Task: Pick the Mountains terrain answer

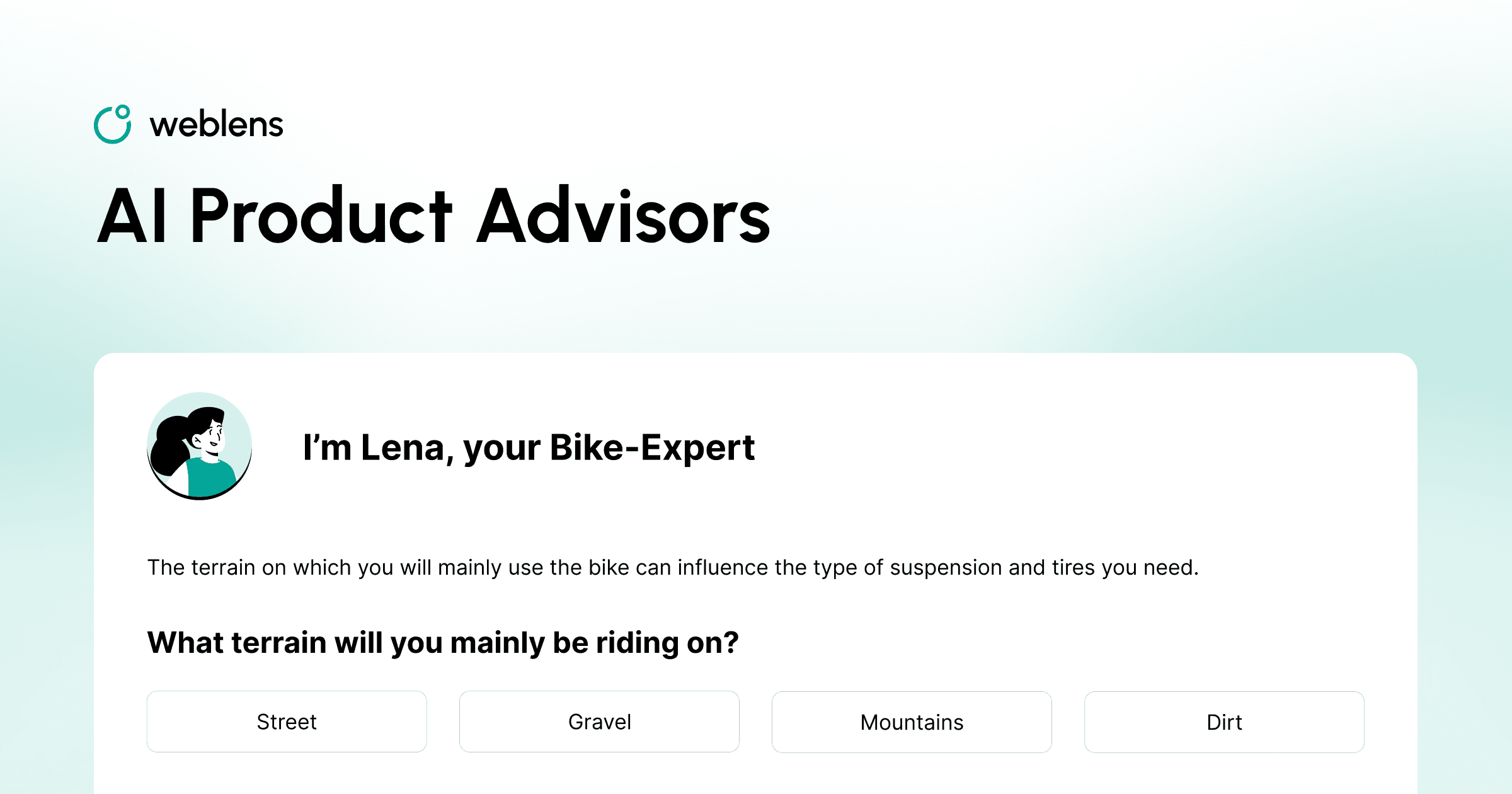Action: 911,722
